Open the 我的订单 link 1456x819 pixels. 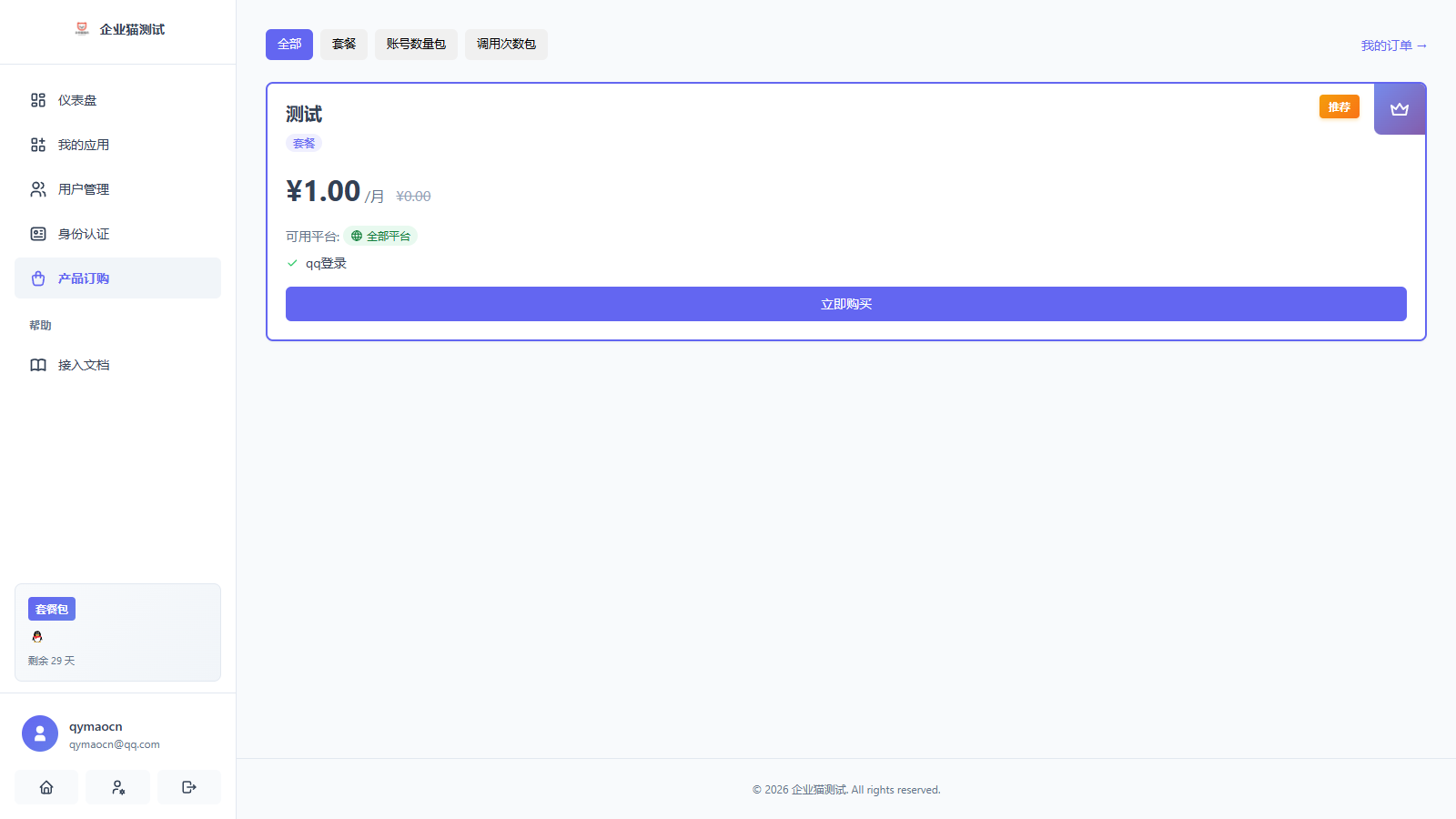(1393, 45)
